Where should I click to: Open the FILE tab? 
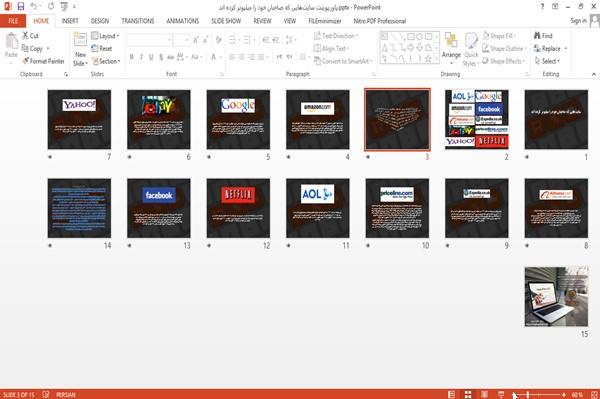click(x=13, y=21)
